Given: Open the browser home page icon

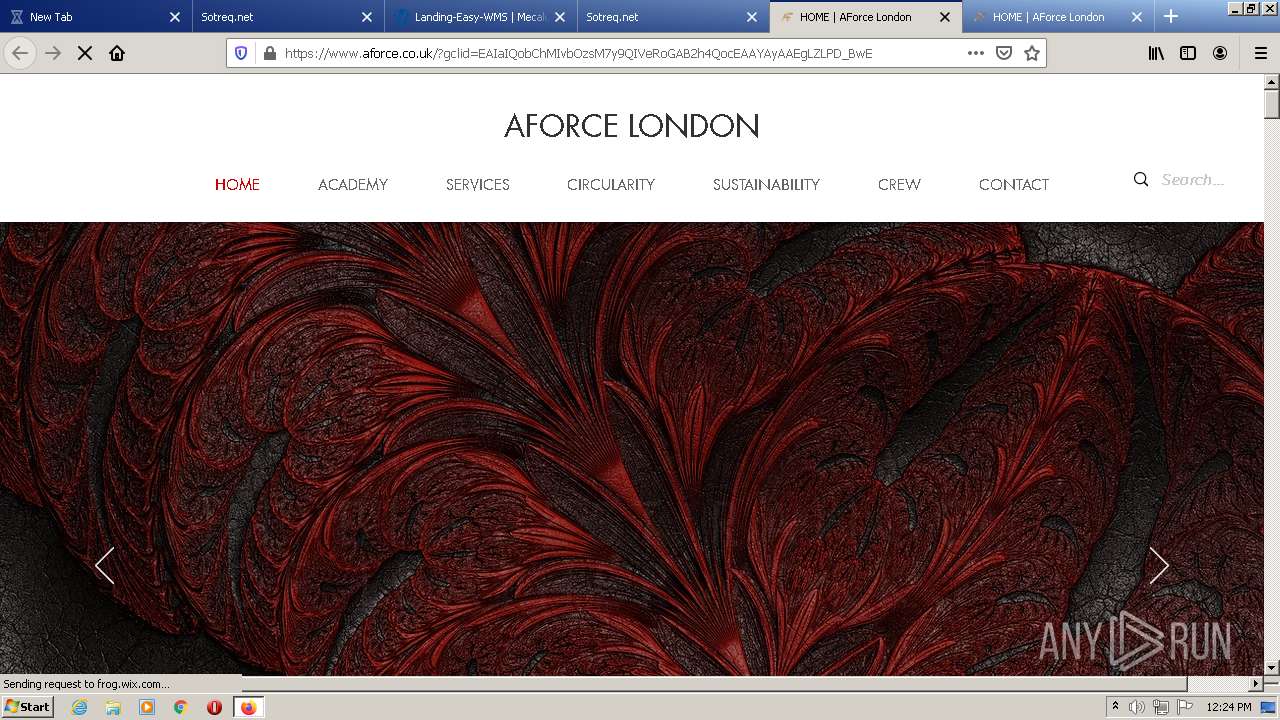Looking at the screenshot, I should (117, 53).
